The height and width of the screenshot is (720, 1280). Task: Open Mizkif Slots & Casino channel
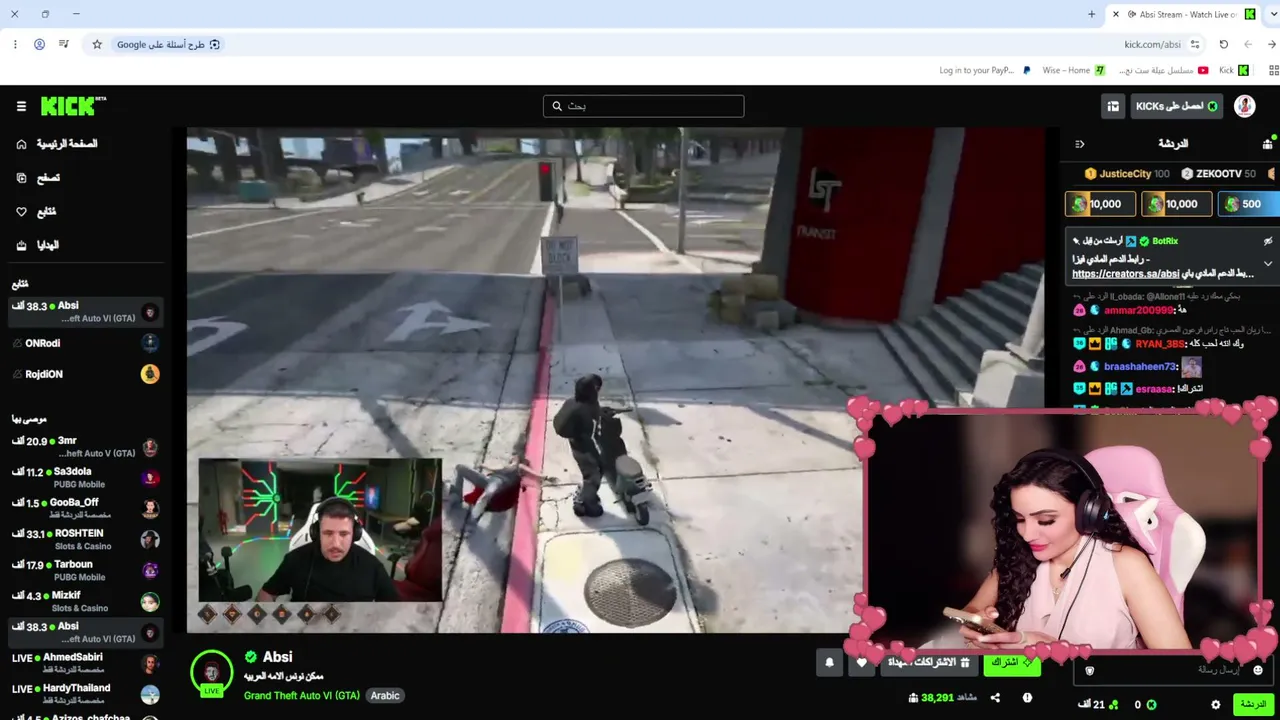pyautogui.click(x=84, y=602)
